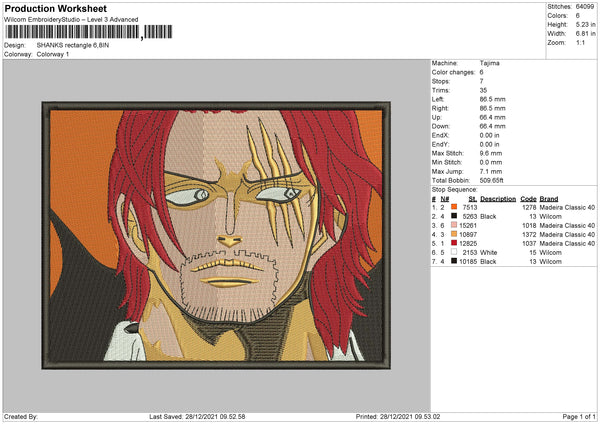
Task: Click the orange swatch for stop 1
Action: click(x=454, y=207)
